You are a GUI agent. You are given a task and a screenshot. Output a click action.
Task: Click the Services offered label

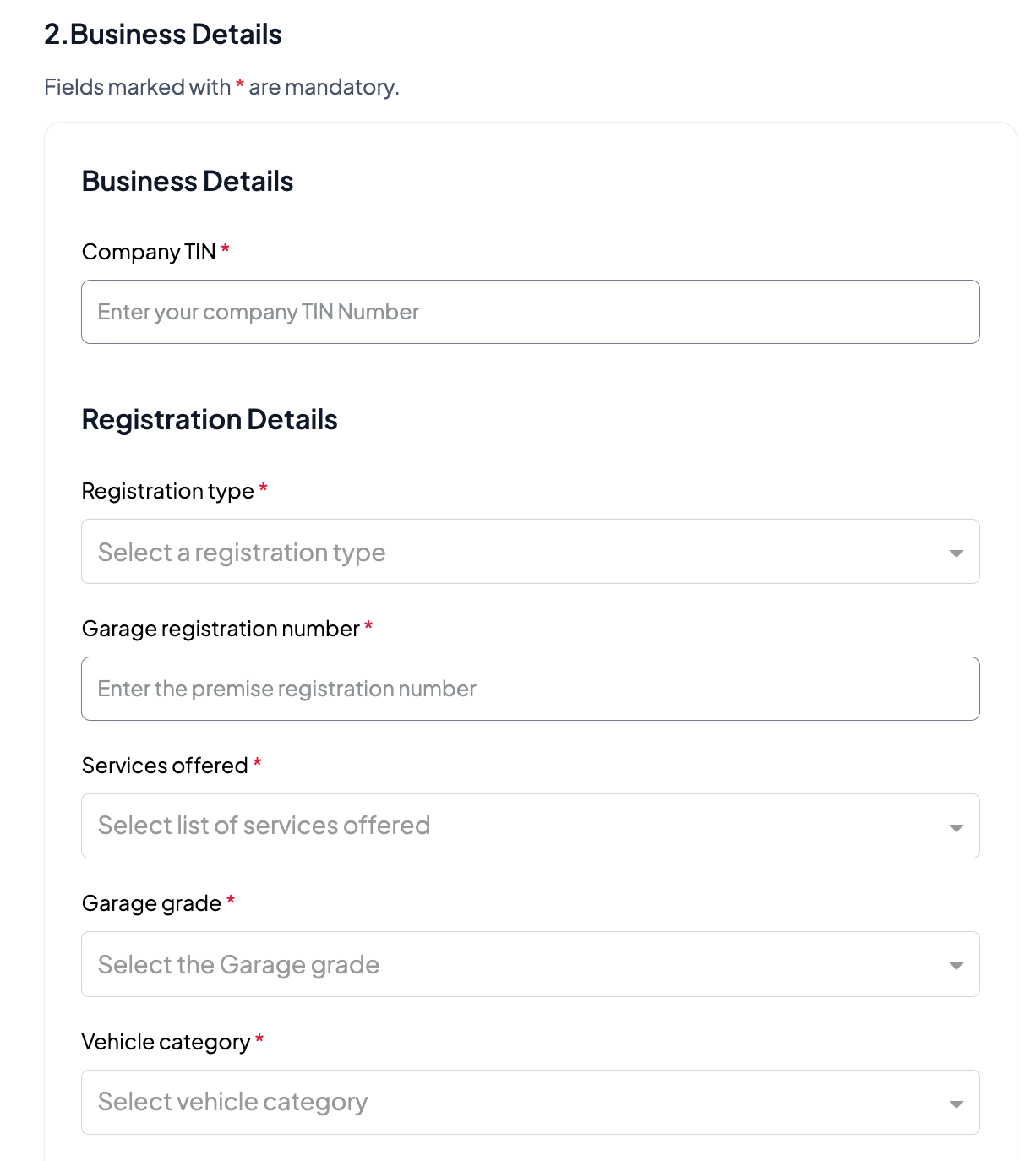tap(165, 766)
